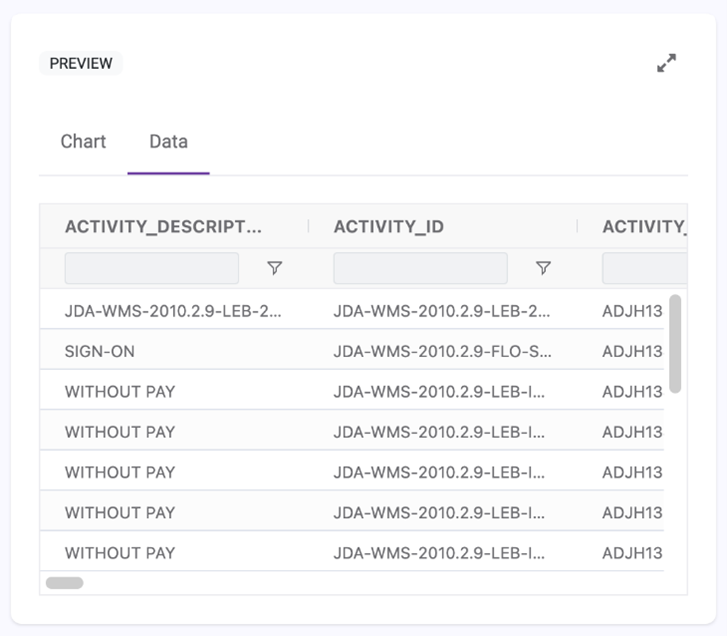Switch to the Chart tab

(x=83, y=141)
